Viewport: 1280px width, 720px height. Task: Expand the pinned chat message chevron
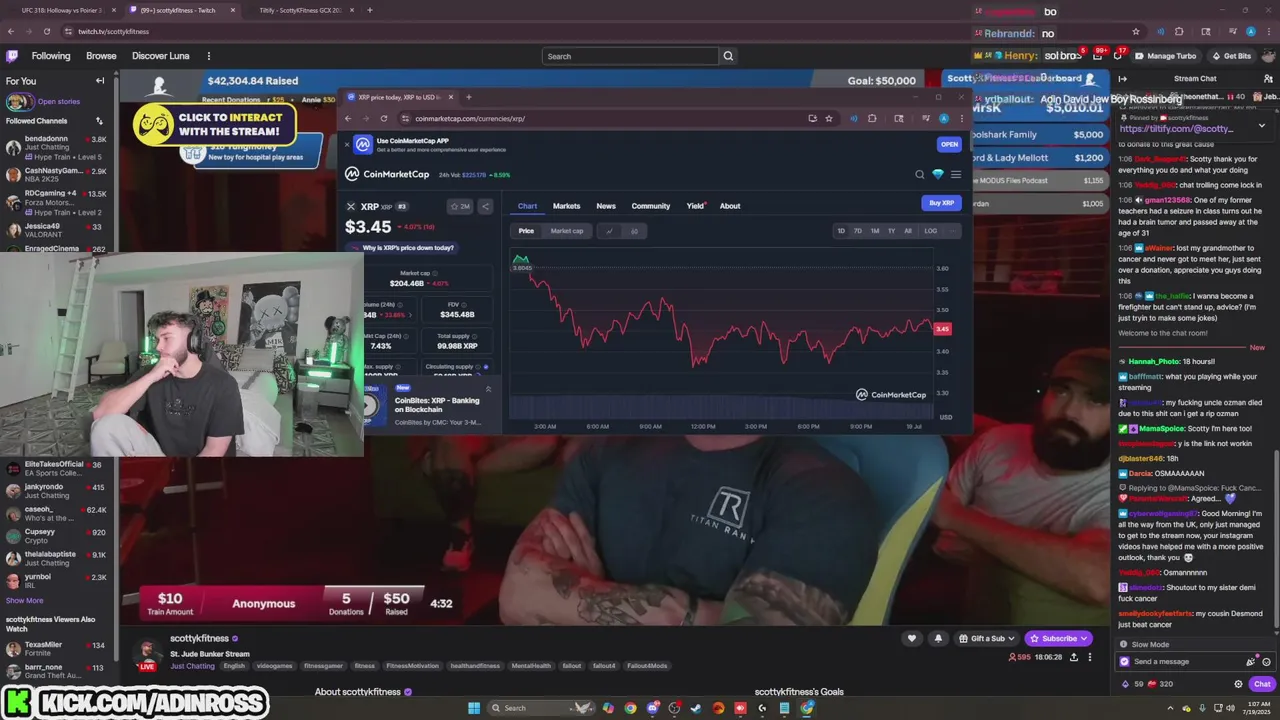coord(1261,125)
